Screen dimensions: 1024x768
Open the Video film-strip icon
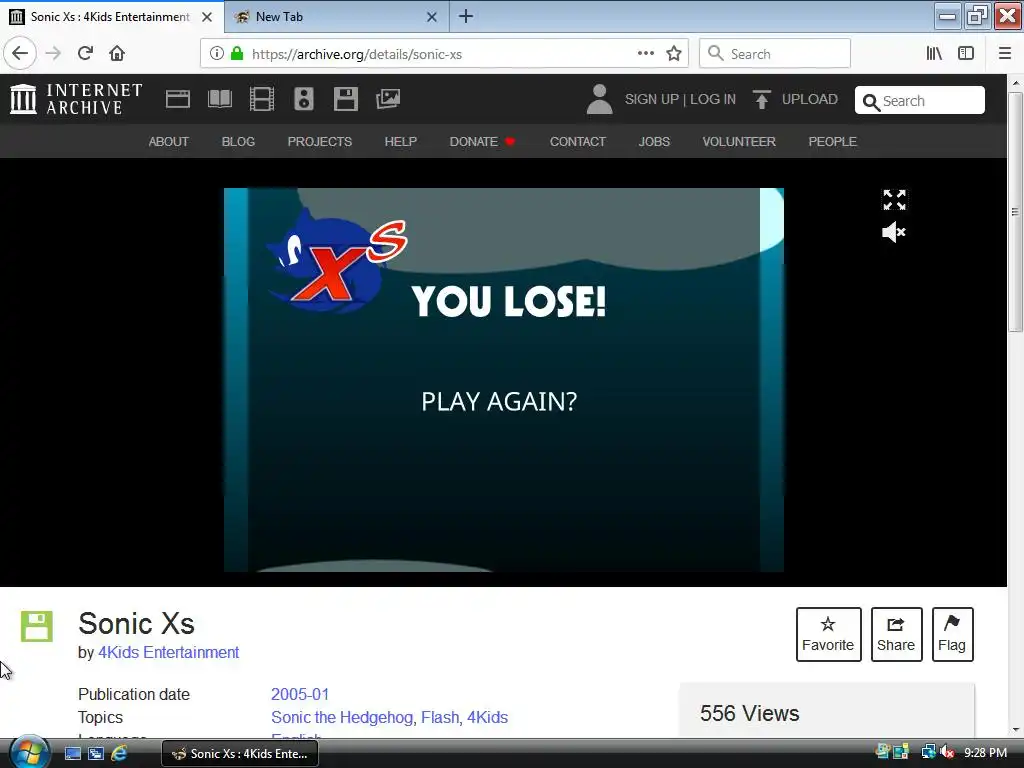(x=262, y=99)
